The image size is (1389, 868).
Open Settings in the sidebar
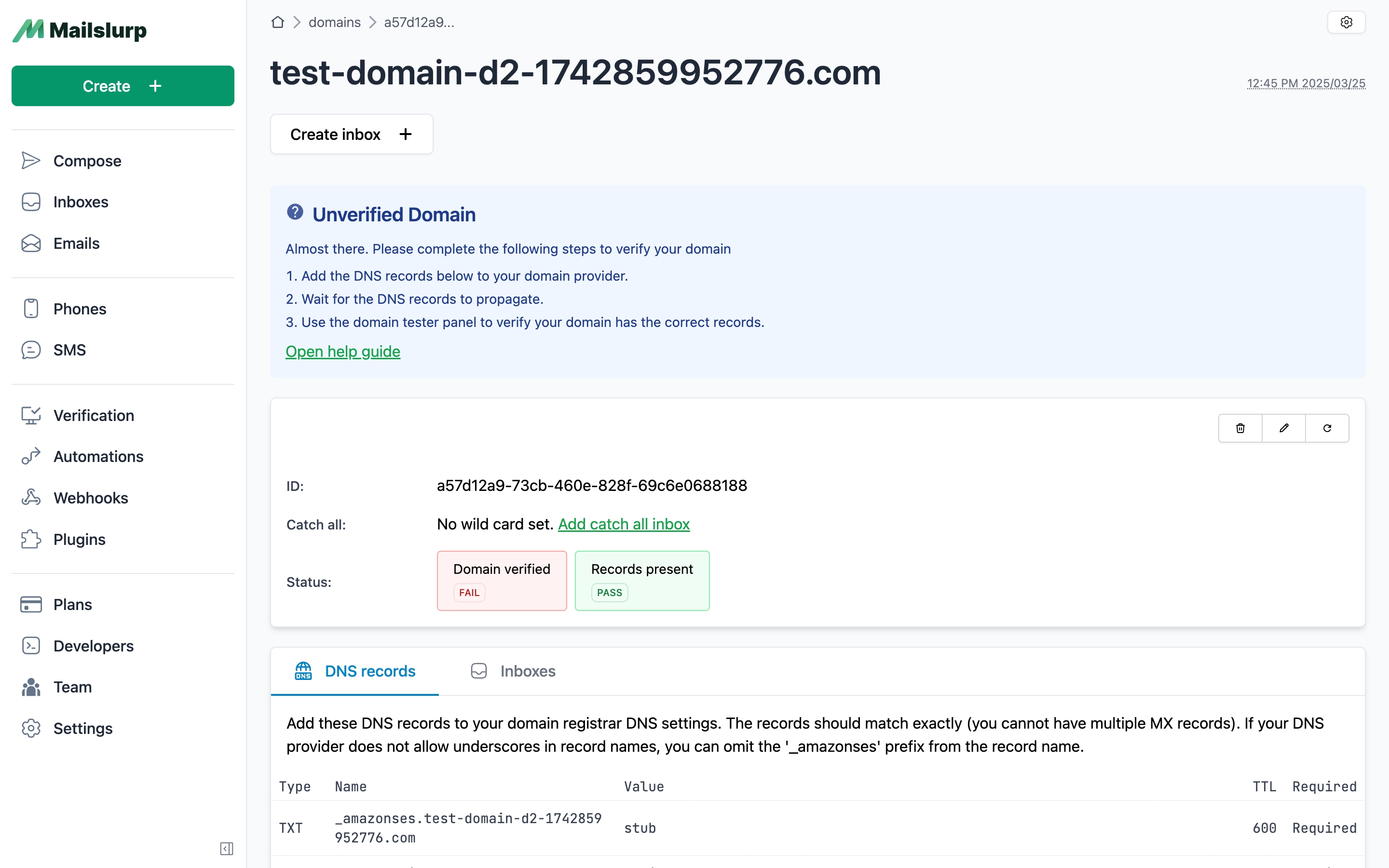[x=82, y=729]
